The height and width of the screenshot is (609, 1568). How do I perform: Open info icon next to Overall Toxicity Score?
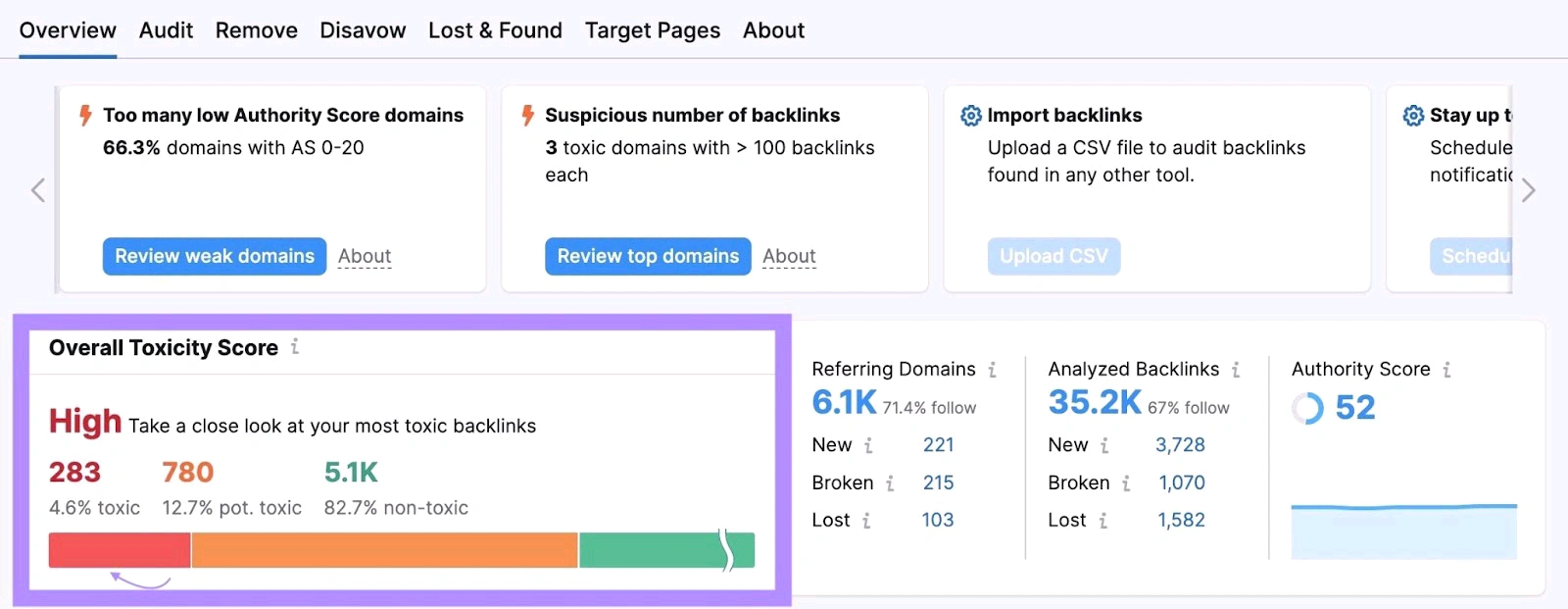pyautogui.click(x=295, y=347)
